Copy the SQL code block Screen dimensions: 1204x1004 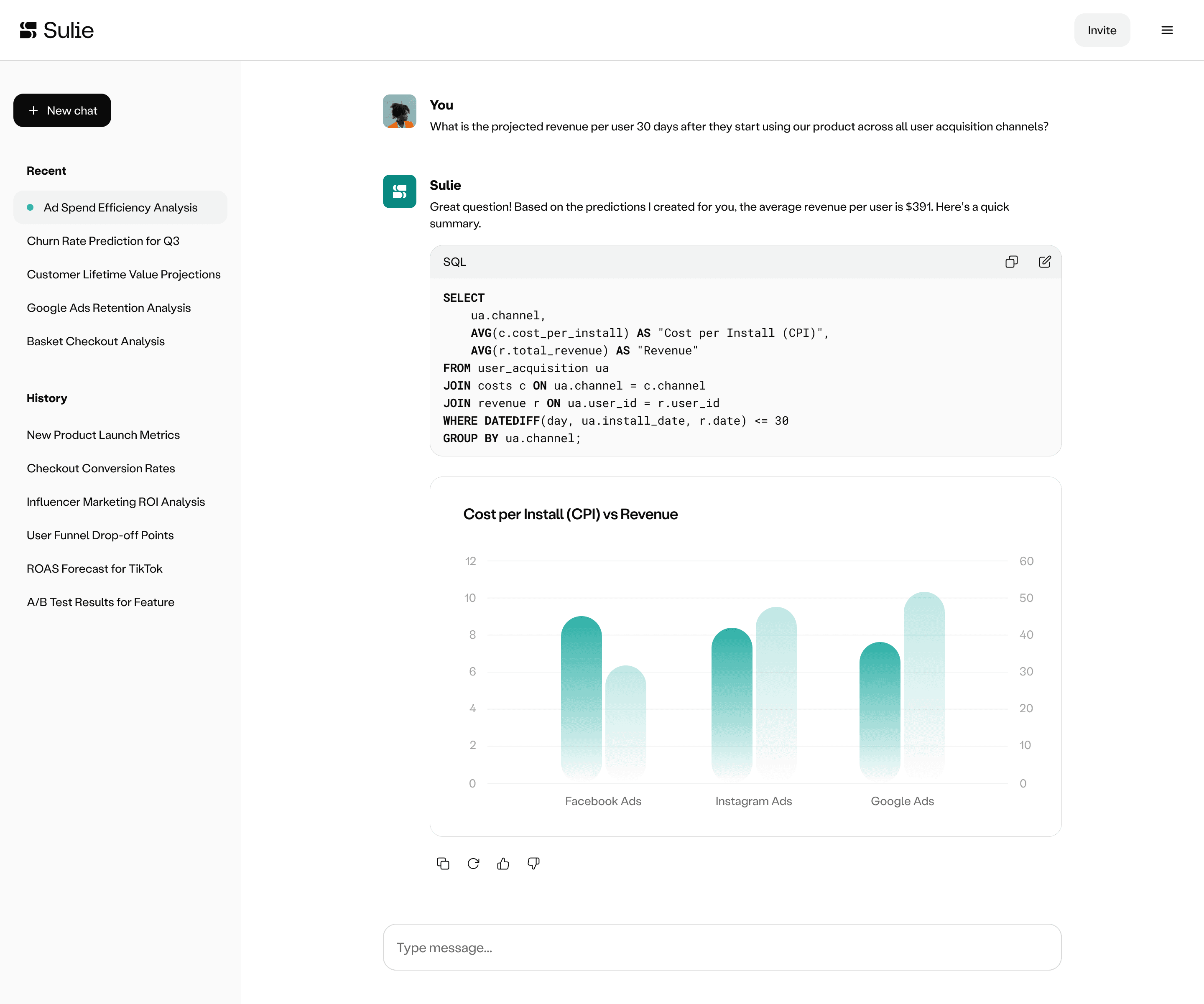[x=1011, y=262]
